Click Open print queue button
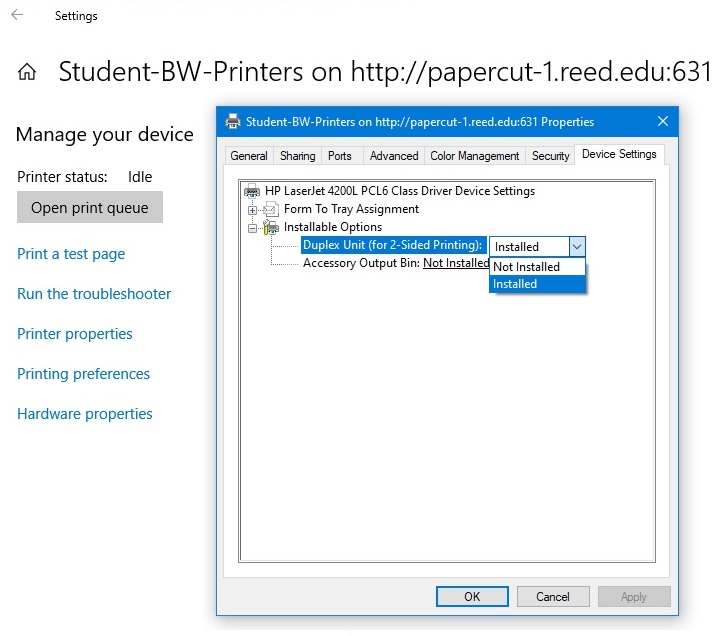 (90, 208)
